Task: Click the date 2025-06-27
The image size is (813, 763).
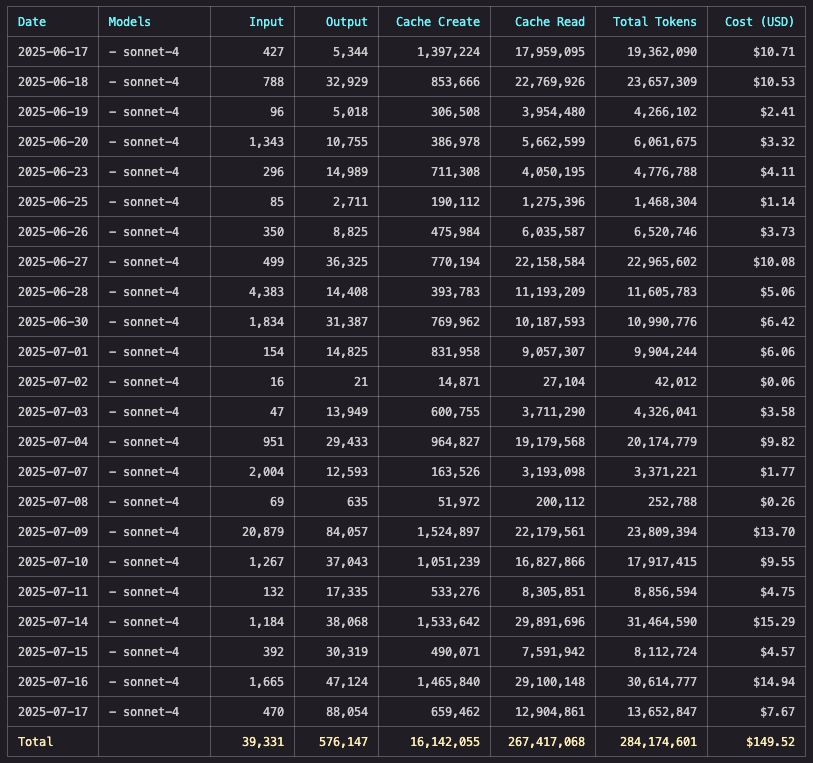Action: 53,262
